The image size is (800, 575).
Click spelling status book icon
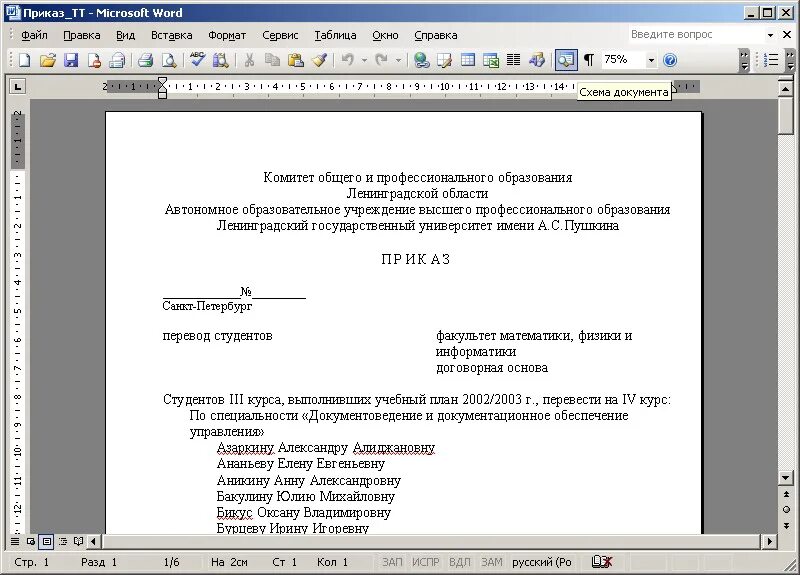[602, 562]
